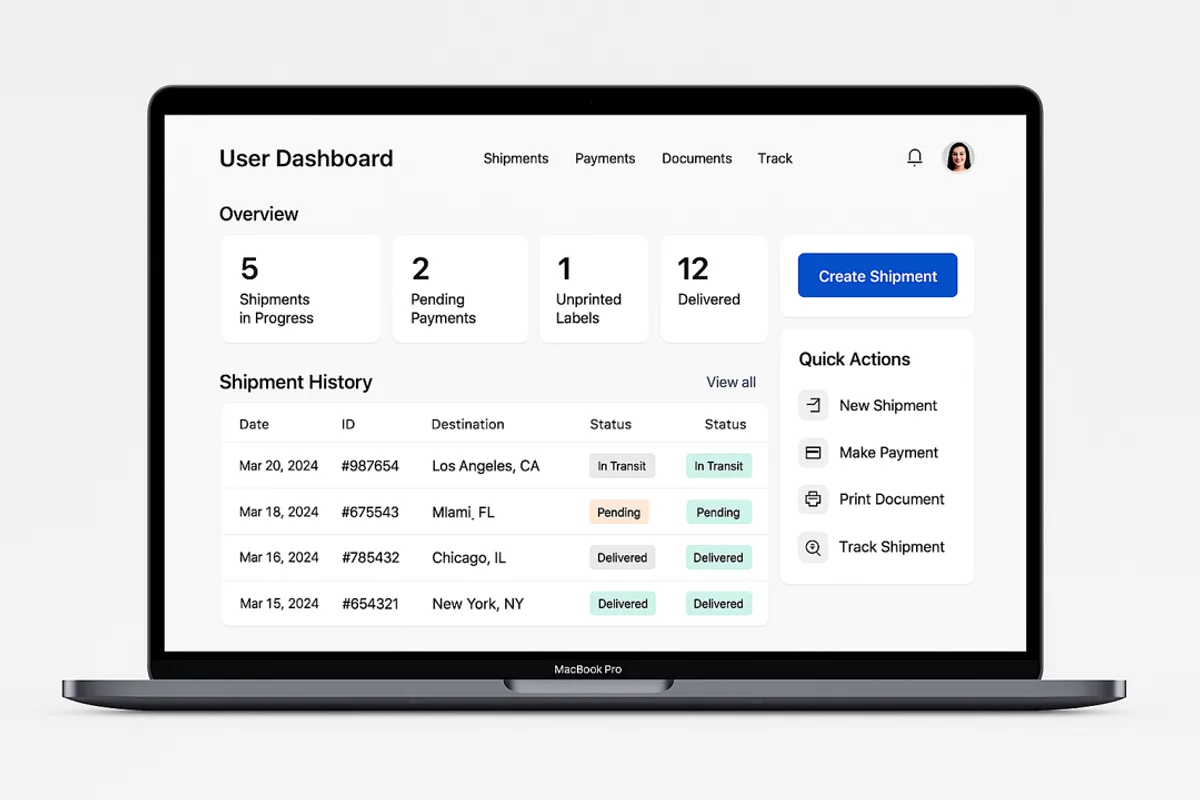Viewport: 1200px width, 800px height.
Task: Open the notification bell
Action: [x=914, y=157]
